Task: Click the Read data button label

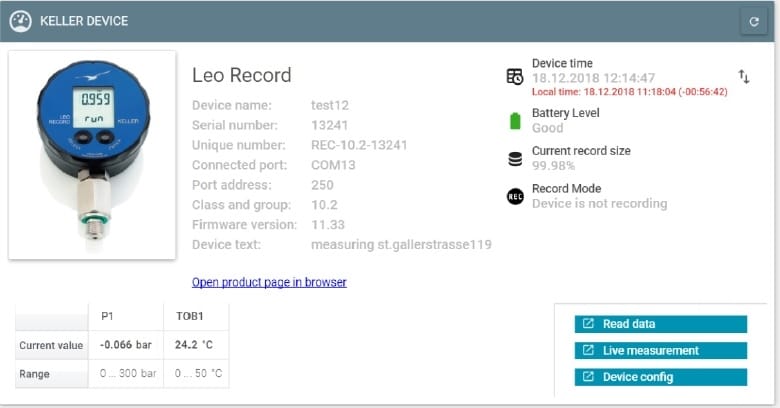Action: (629, 324)
